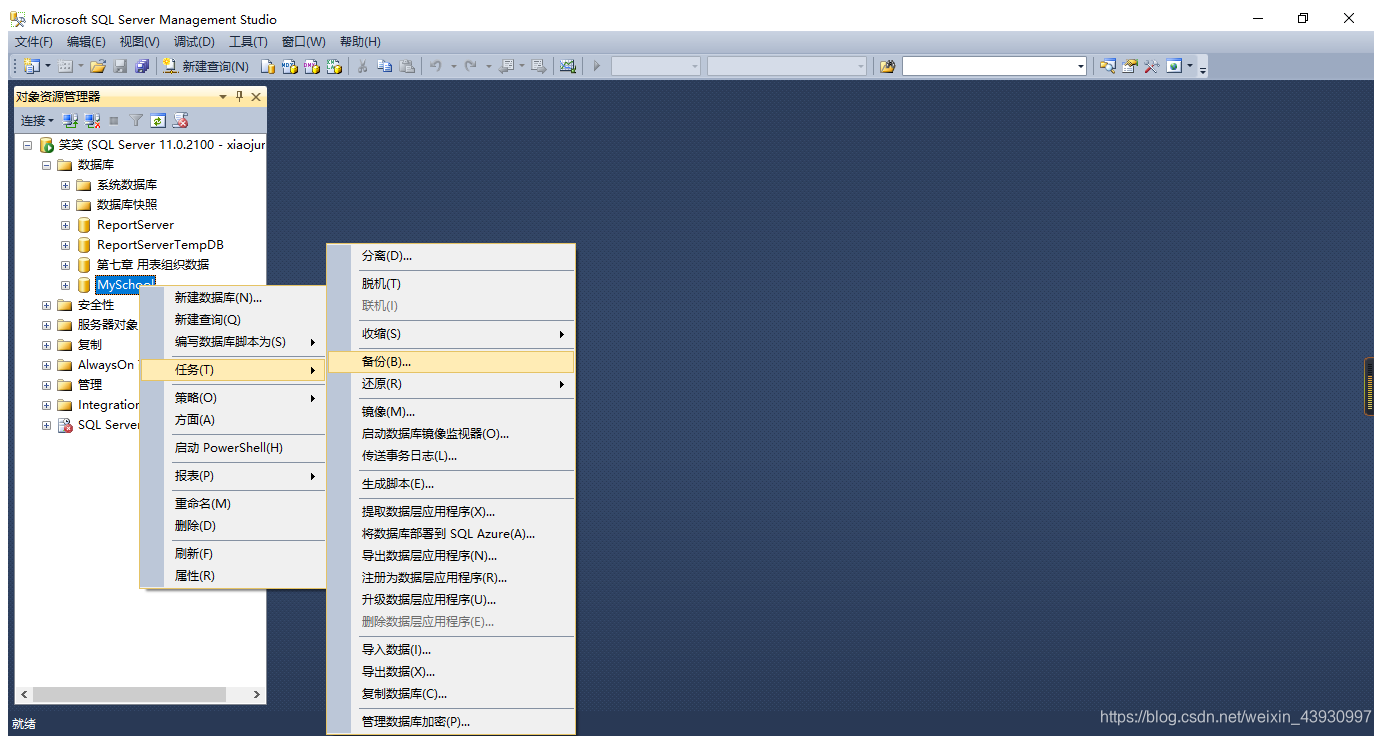
Task: Click Connect Object Explorer icon
Action: click(70, 120)
